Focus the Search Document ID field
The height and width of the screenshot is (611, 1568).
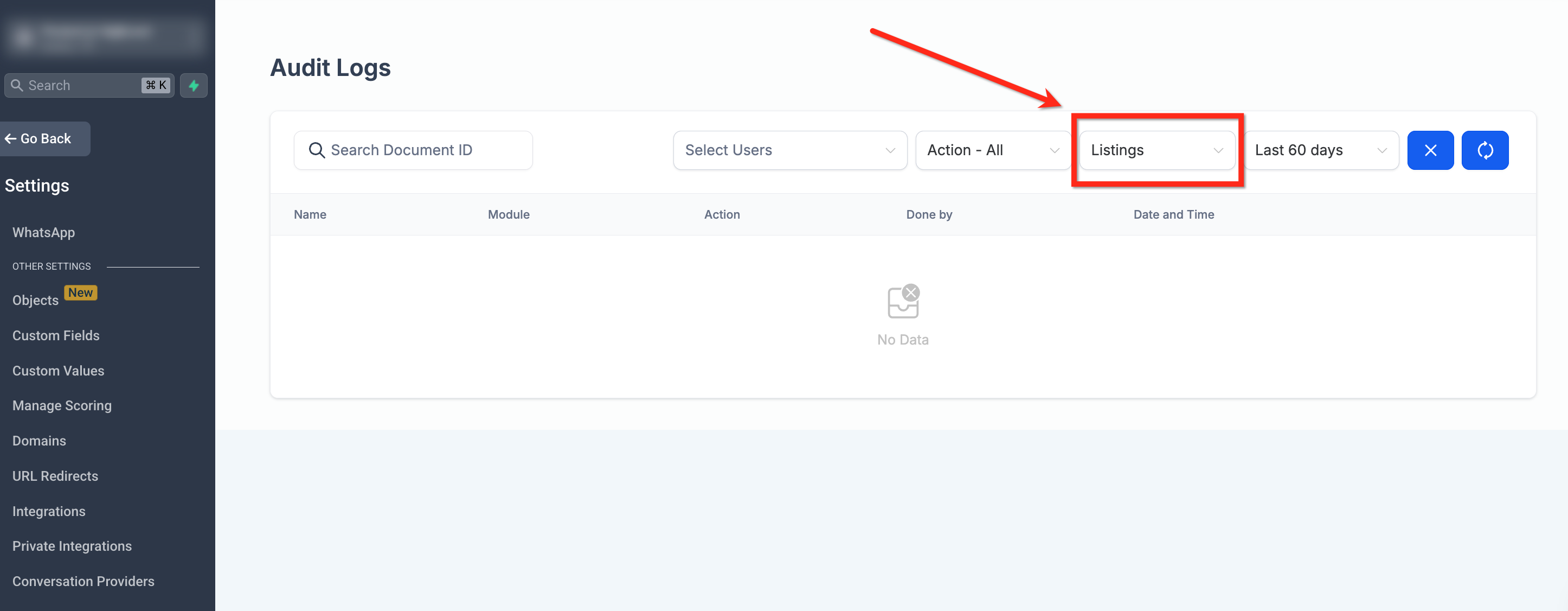pos(426,150)
